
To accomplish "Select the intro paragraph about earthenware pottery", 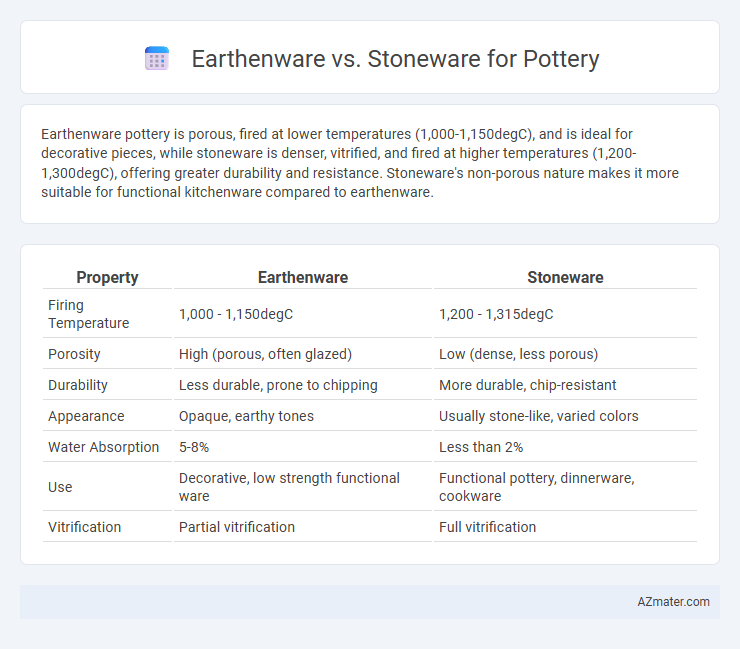I will point(360,163).
